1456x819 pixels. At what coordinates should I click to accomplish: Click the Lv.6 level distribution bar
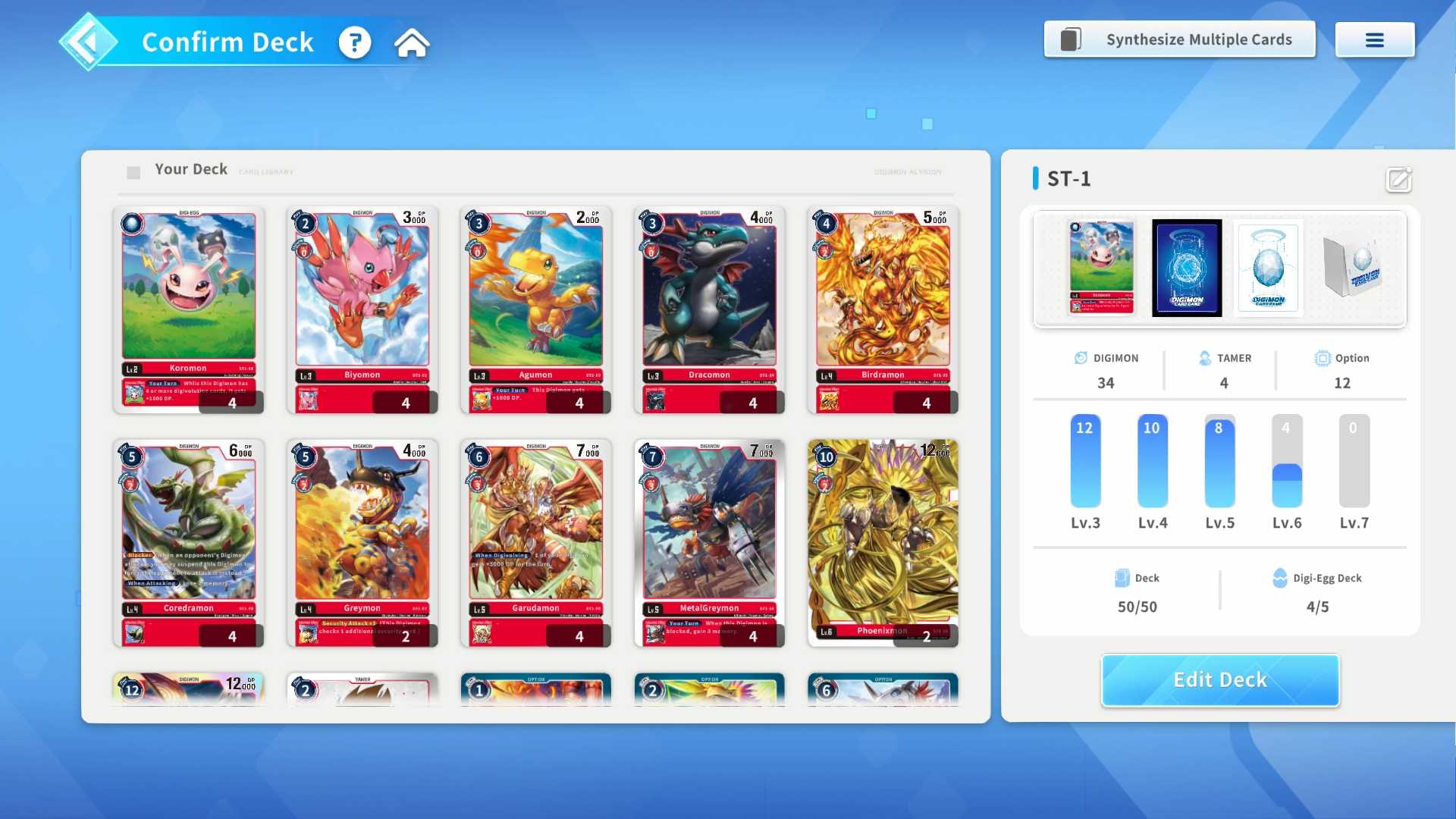pyautogui.click(x=1287, y=461)
